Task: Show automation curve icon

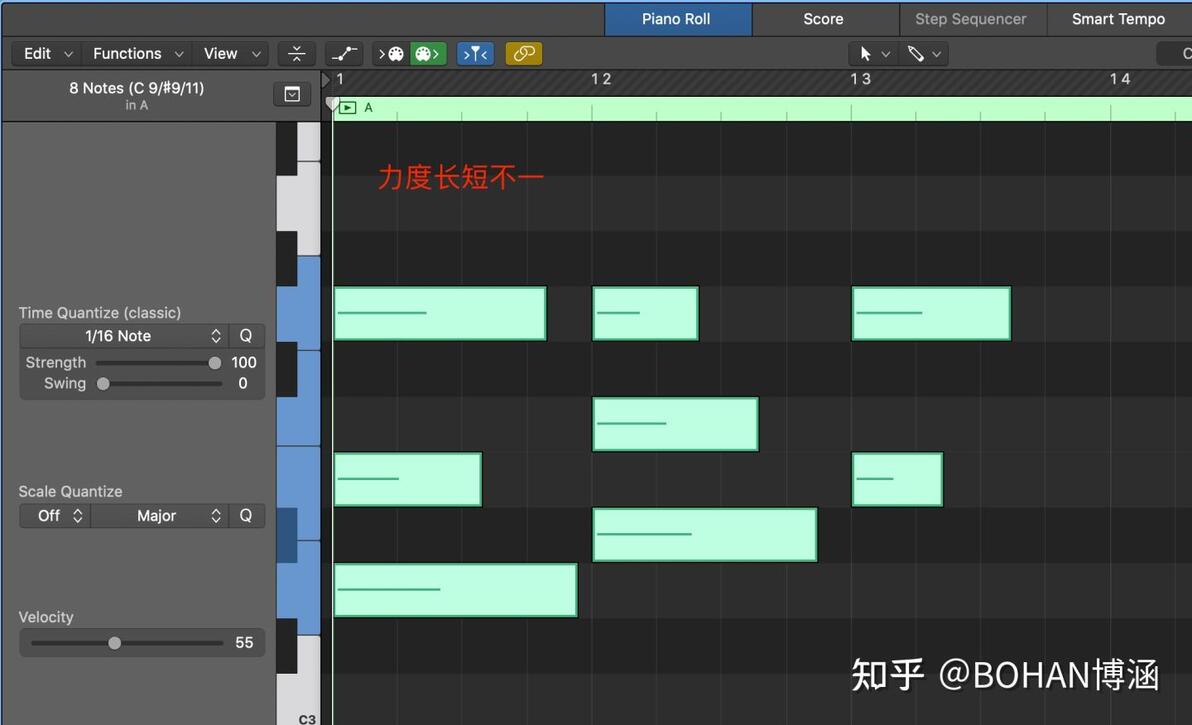Action: coord(344,54)
